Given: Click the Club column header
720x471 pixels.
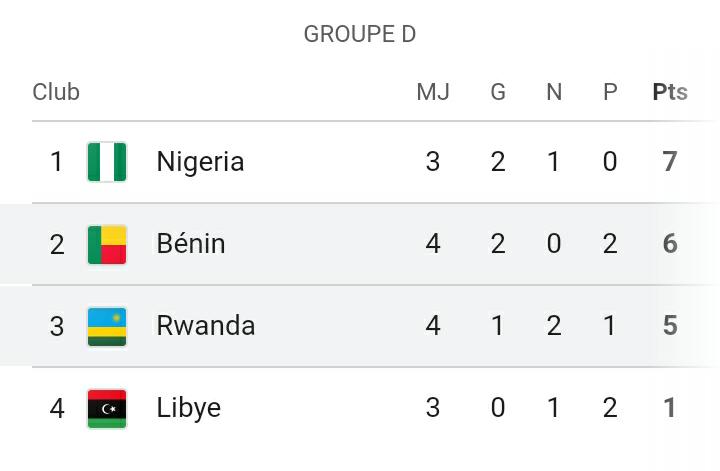Looking at the screenshot, I should (56, 92).
